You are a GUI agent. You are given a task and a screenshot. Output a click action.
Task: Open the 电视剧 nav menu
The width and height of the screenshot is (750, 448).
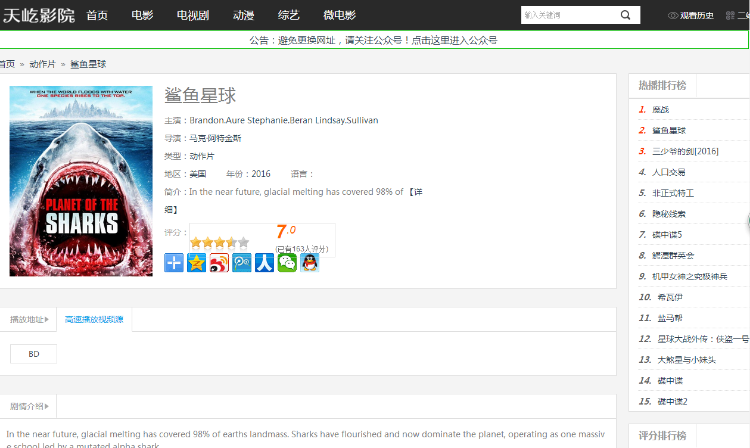pos(193,15)
